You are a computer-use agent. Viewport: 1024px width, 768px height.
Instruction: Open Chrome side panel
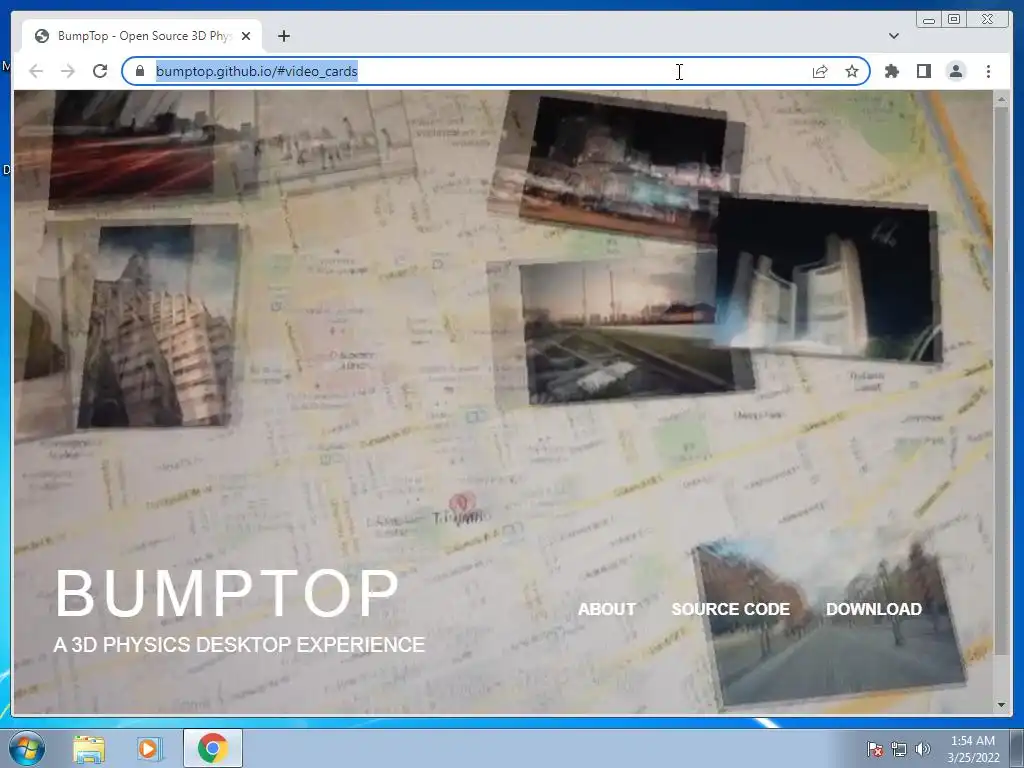pos(923,71)
